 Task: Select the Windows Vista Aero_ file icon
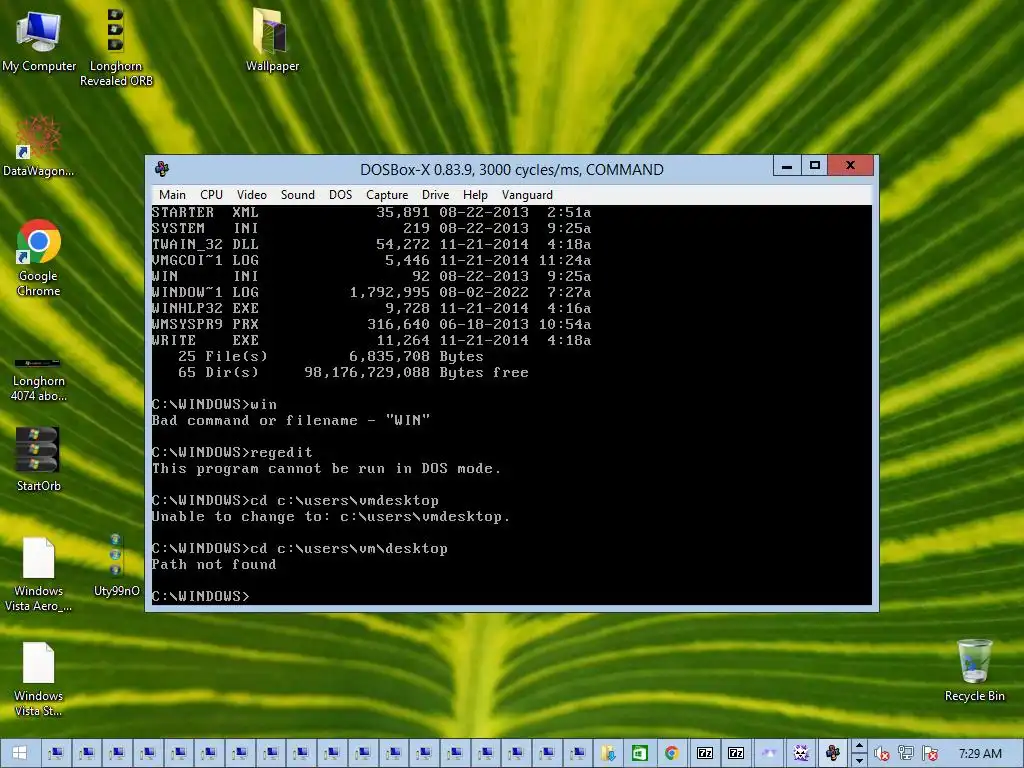pyautogui.click(x=39, y=573)
